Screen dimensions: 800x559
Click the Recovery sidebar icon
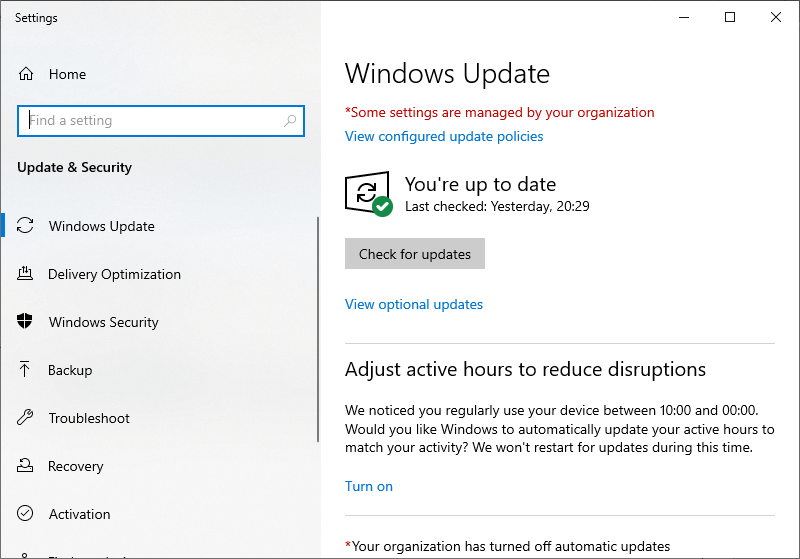click(25, 465)
